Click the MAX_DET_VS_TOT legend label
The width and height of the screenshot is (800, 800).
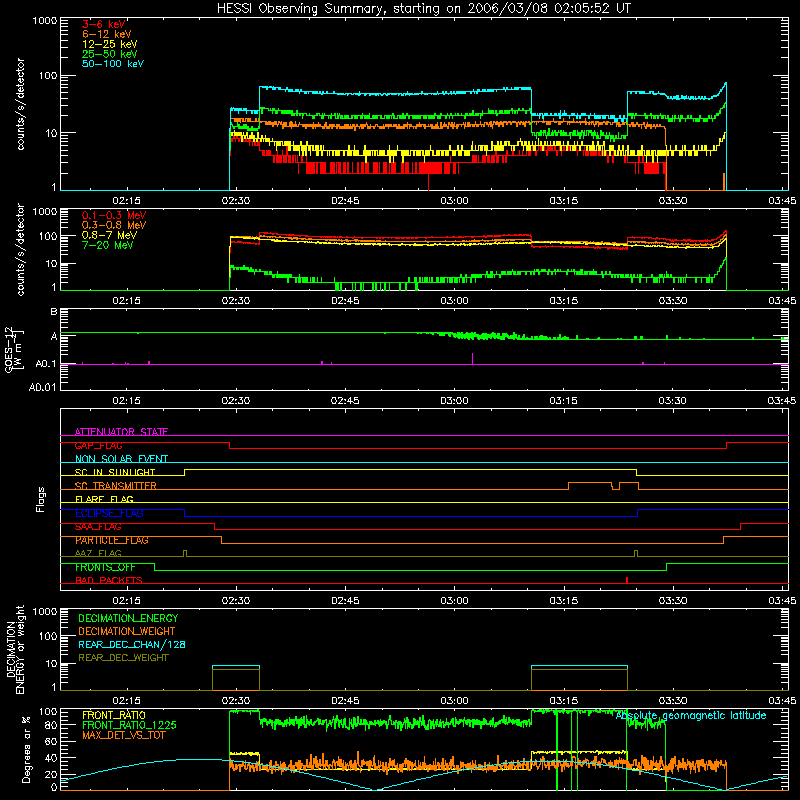124,735
